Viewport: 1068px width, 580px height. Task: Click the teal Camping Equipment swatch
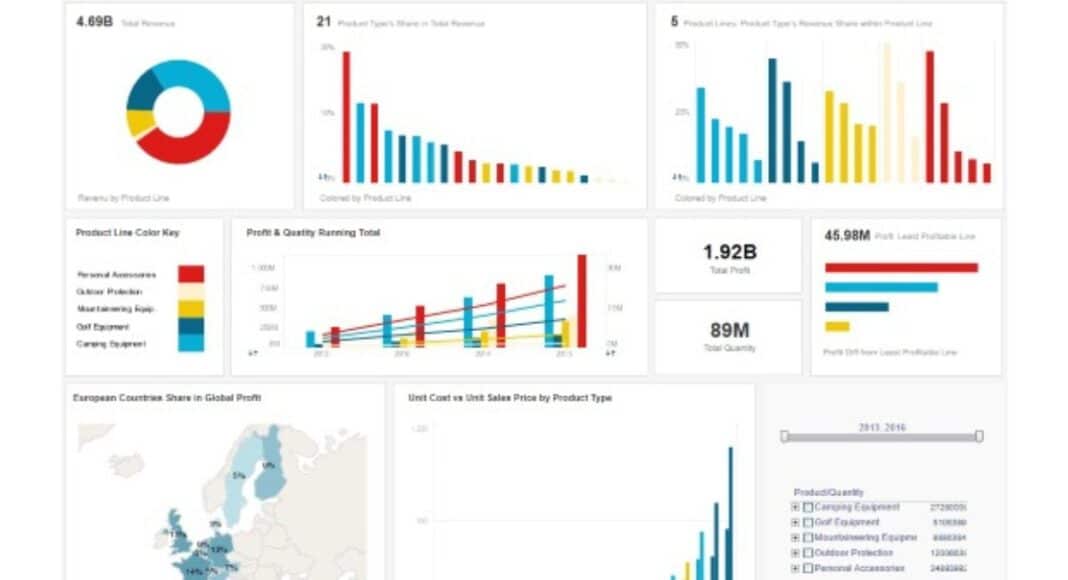click(x=190, y=342)
